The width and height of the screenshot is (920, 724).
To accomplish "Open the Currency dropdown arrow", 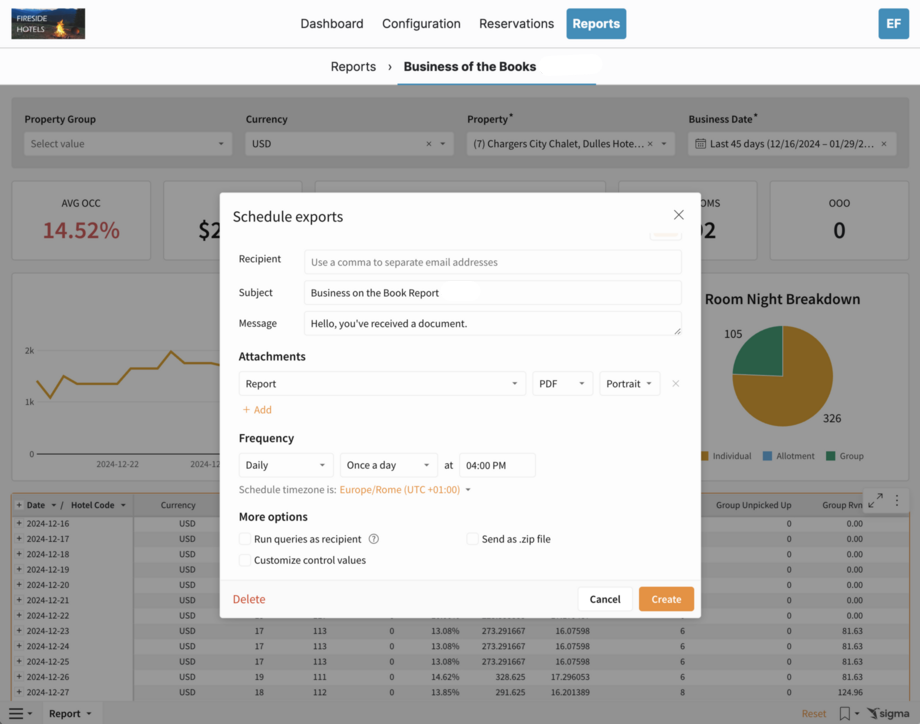I will tap(442, 144).
